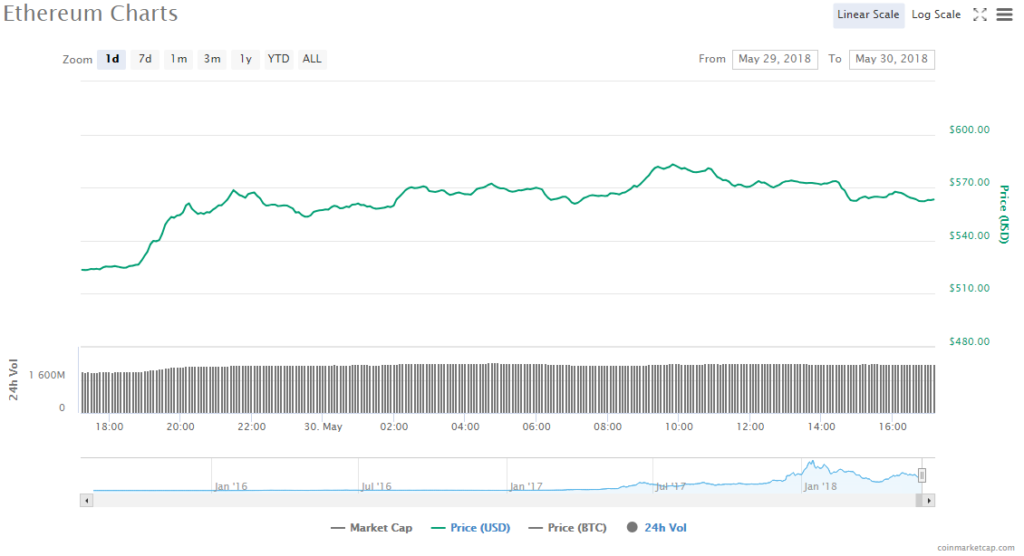Click Jul '16 in the navigator timeline
This screenshot has height=556, width=1024.
tap(376, 486)
